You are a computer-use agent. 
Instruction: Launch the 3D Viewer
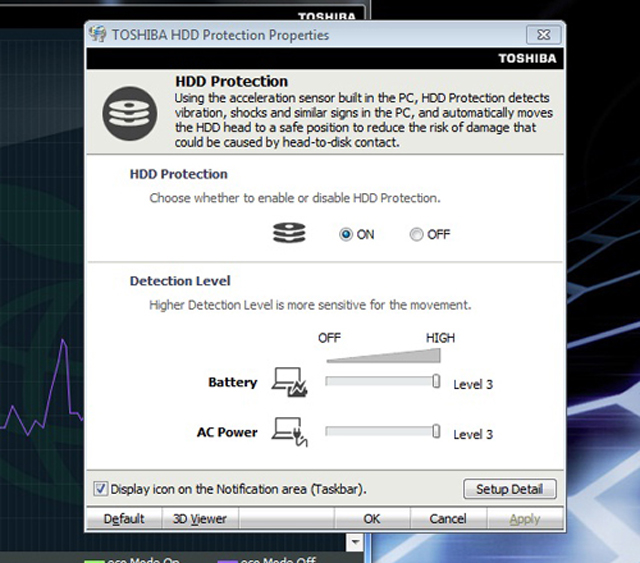pyautogui.click(x=200, y=518)
